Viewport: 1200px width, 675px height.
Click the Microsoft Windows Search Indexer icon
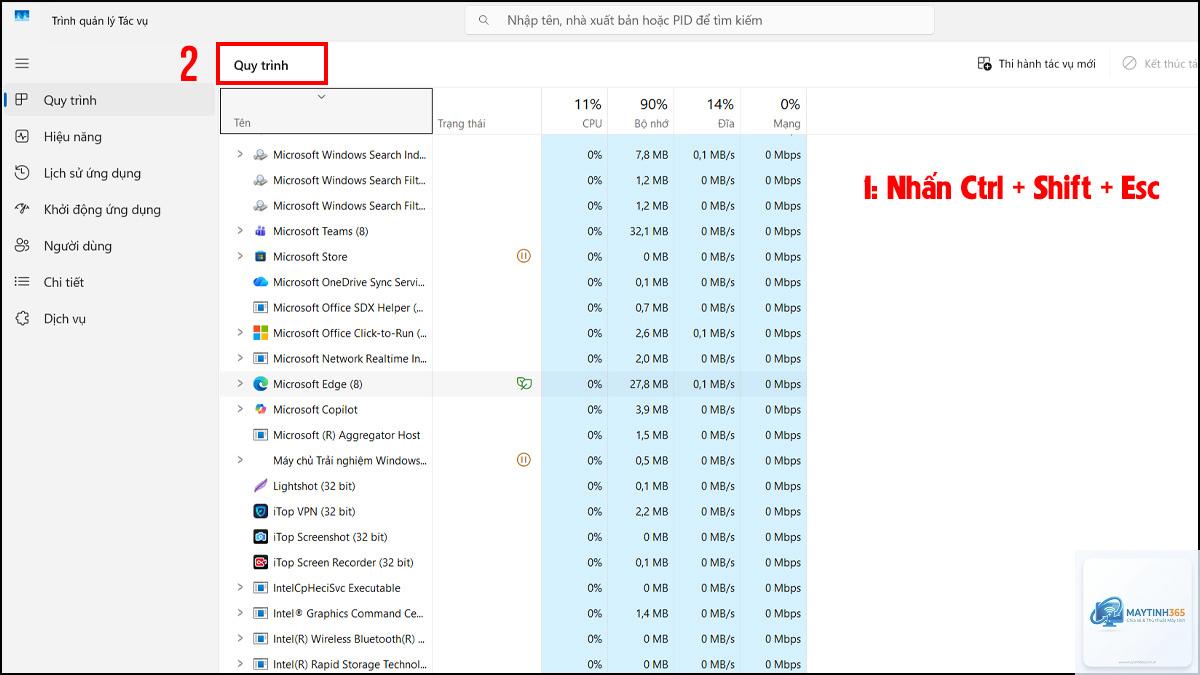(x=261, y=155)
